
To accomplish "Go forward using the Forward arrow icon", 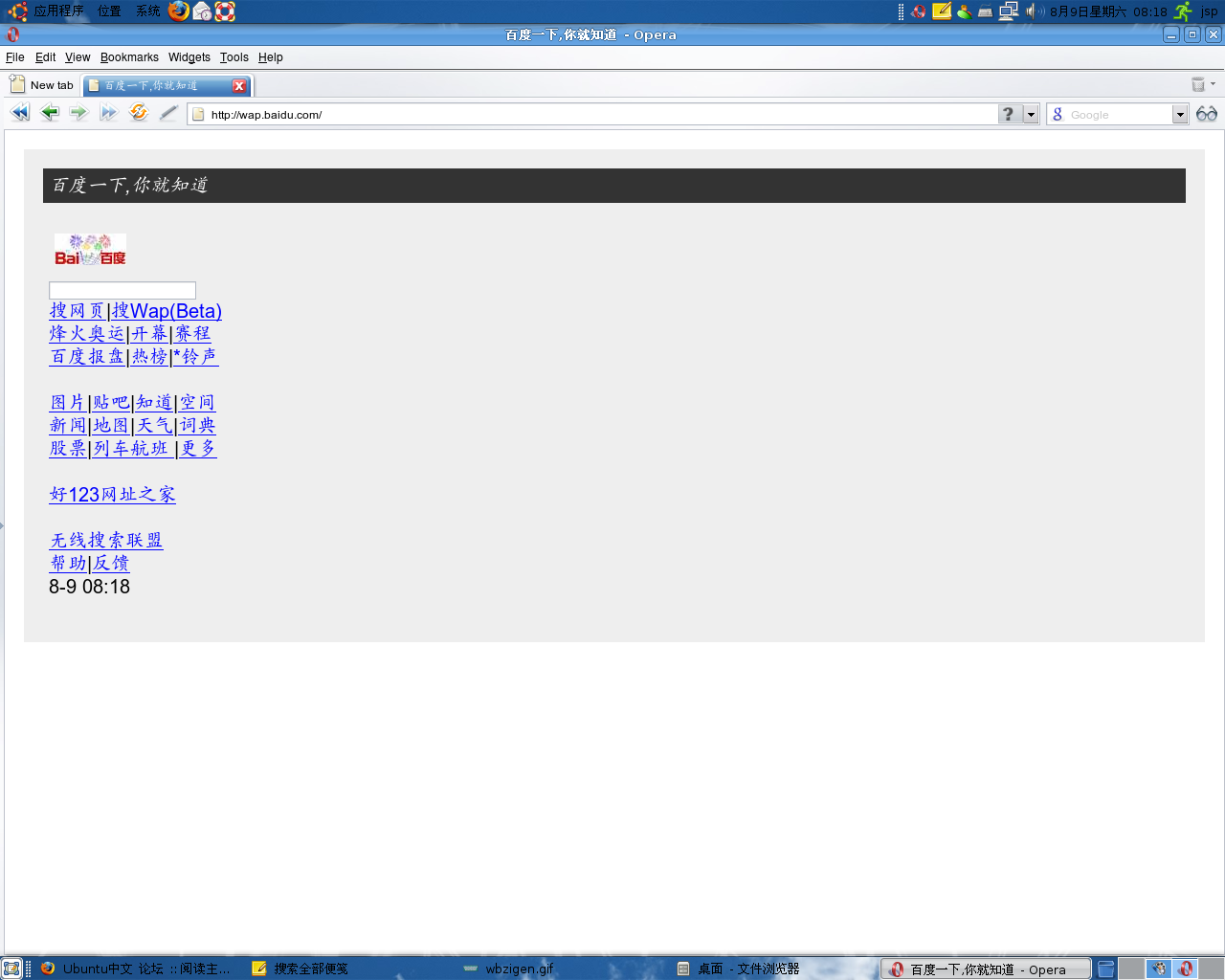I will (78, 113).
